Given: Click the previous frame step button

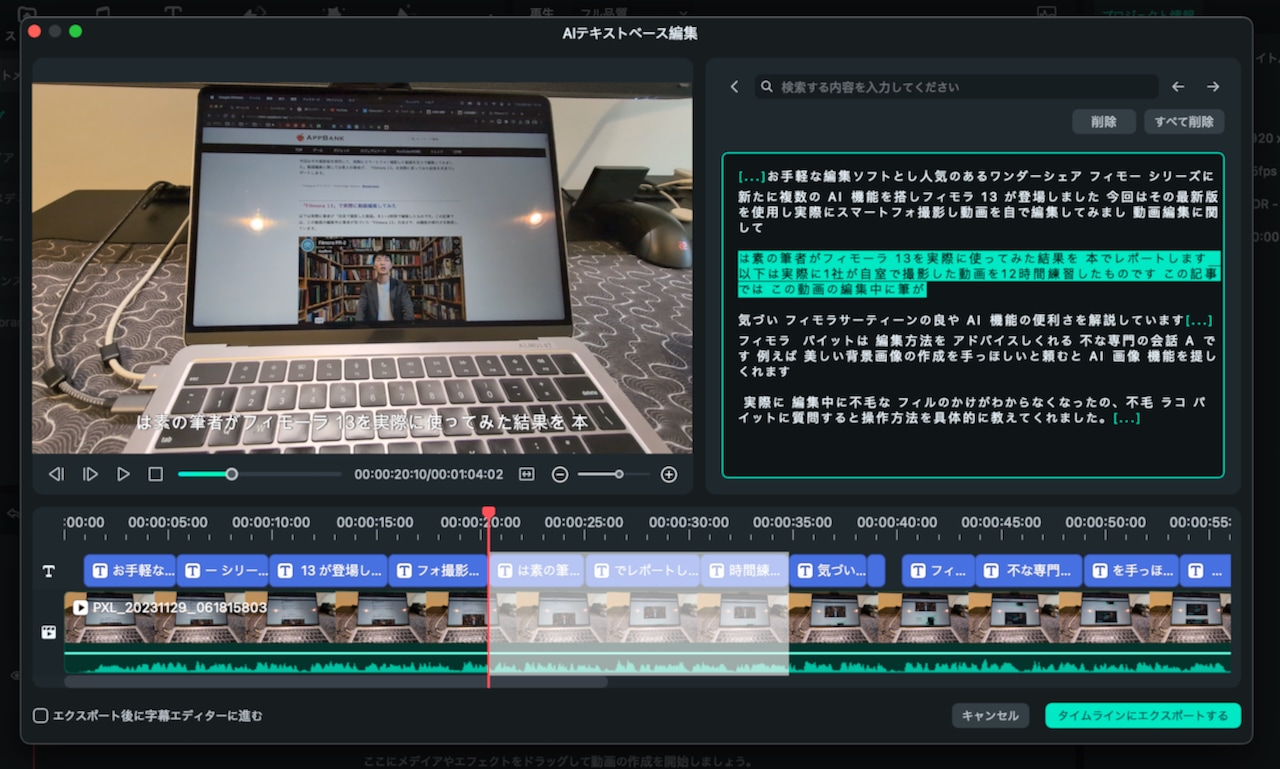Looking at the screenshot, I should point(57,474).
